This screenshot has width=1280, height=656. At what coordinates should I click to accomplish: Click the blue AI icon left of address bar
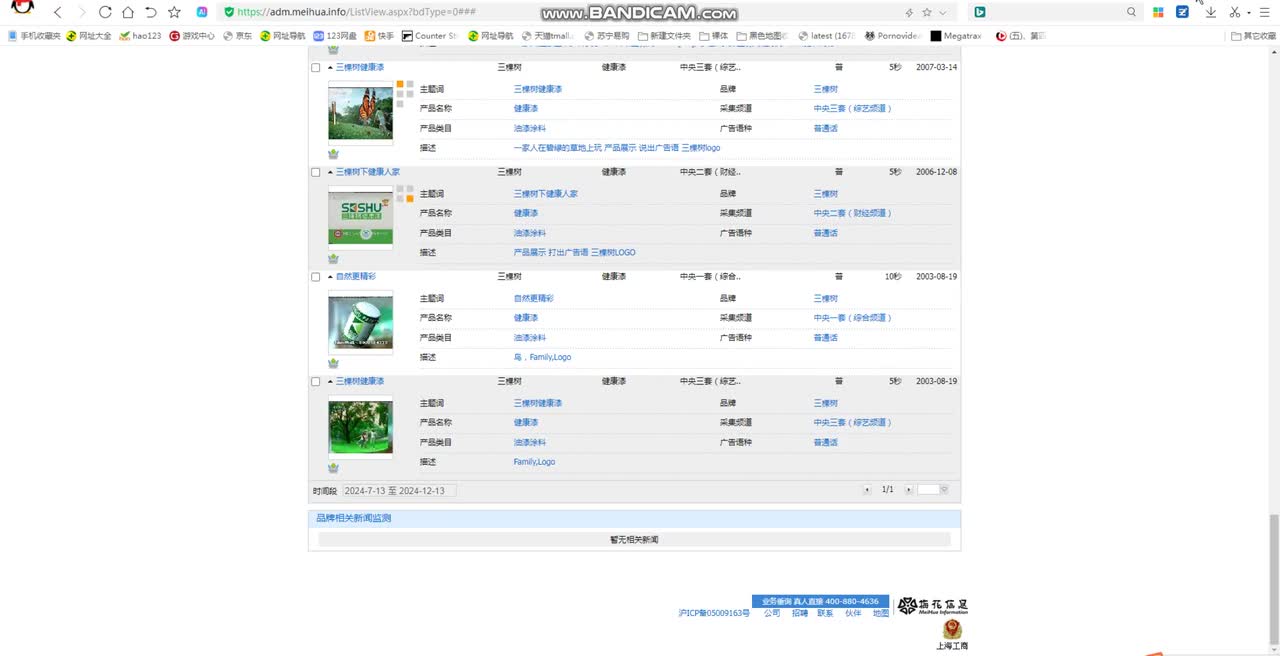pos(202,12)
